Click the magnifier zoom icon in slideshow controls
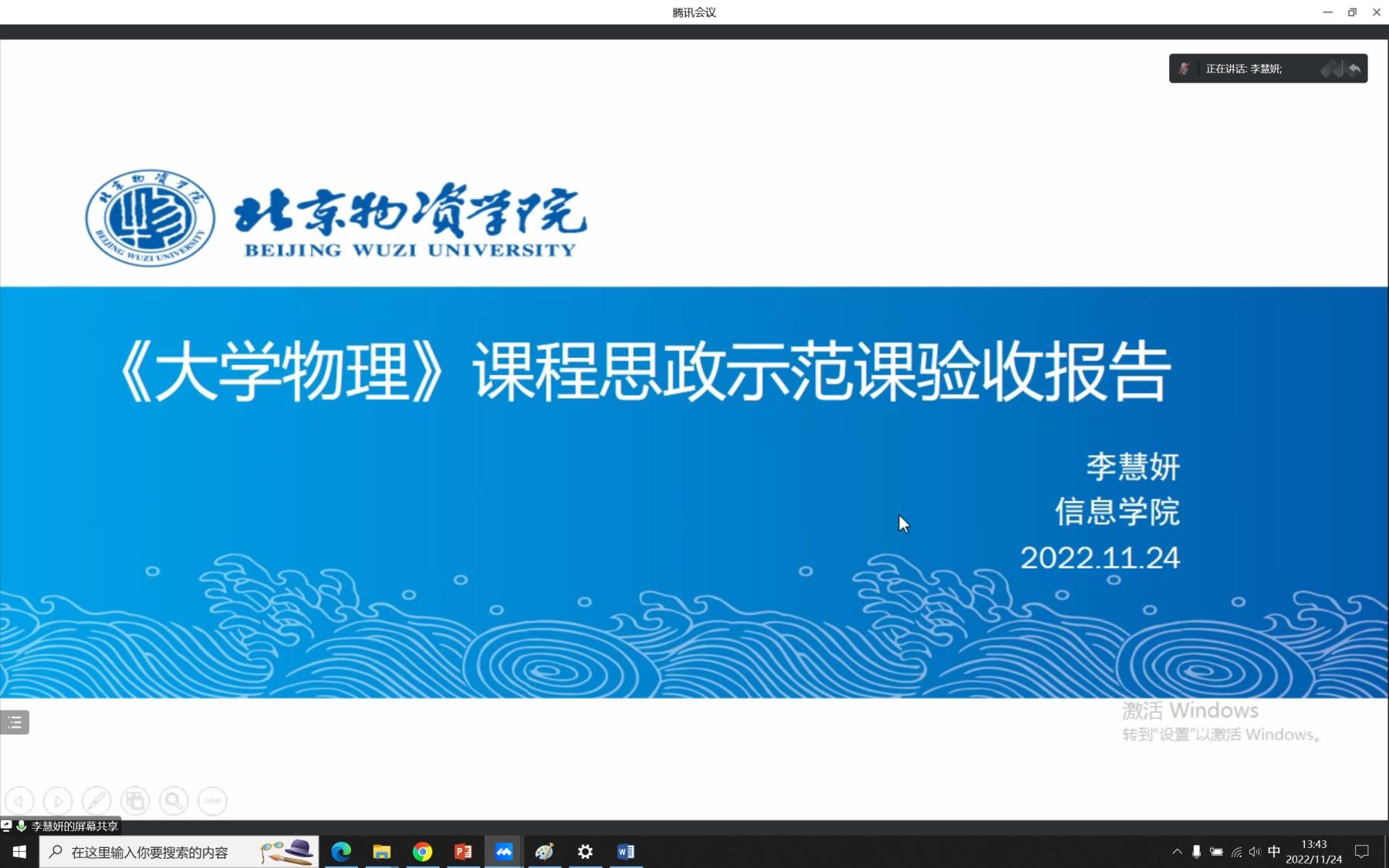Screen dimensions: 1389x868 click(x=174, y=801)
